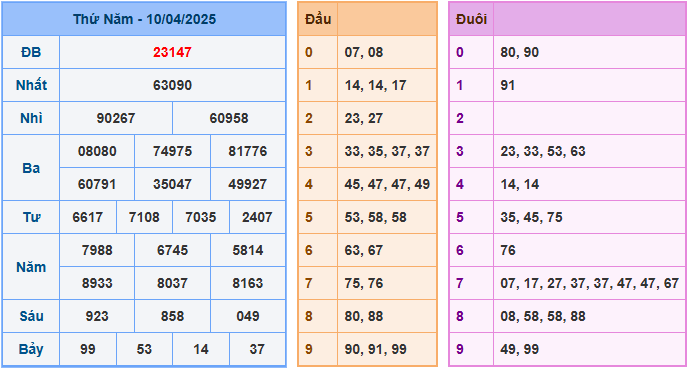Viewport: 689px width, 369px height.
Task: Select the Sáu prize number 923
Action: point(97,316)
